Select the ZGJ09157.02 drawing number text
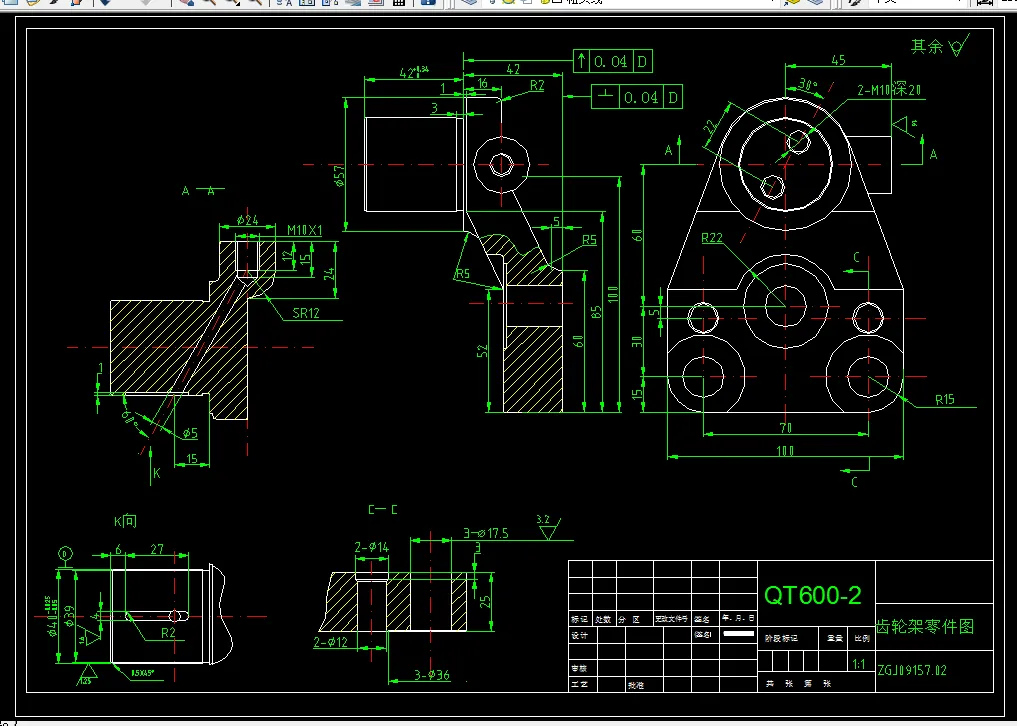 912,670
